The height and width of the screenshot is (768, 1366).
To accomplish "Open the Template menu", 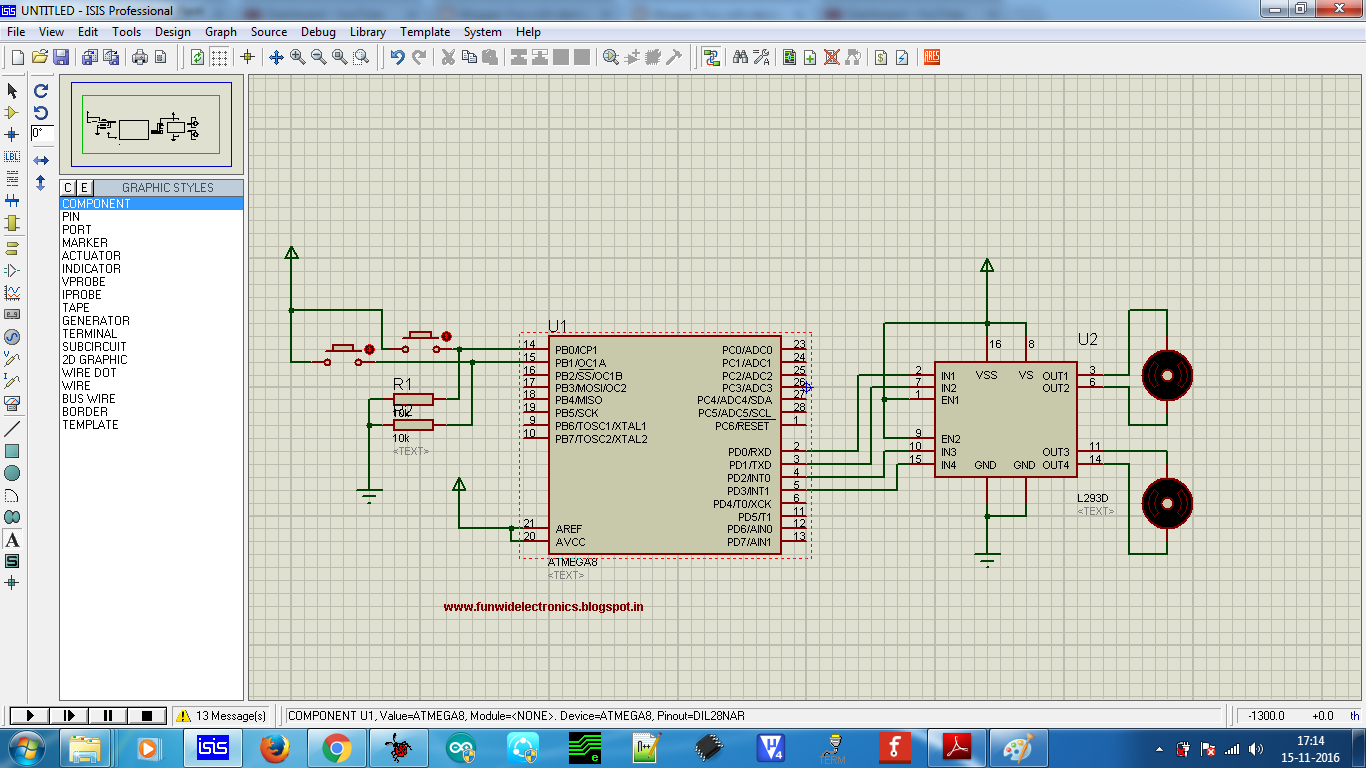I will point(425,31).
